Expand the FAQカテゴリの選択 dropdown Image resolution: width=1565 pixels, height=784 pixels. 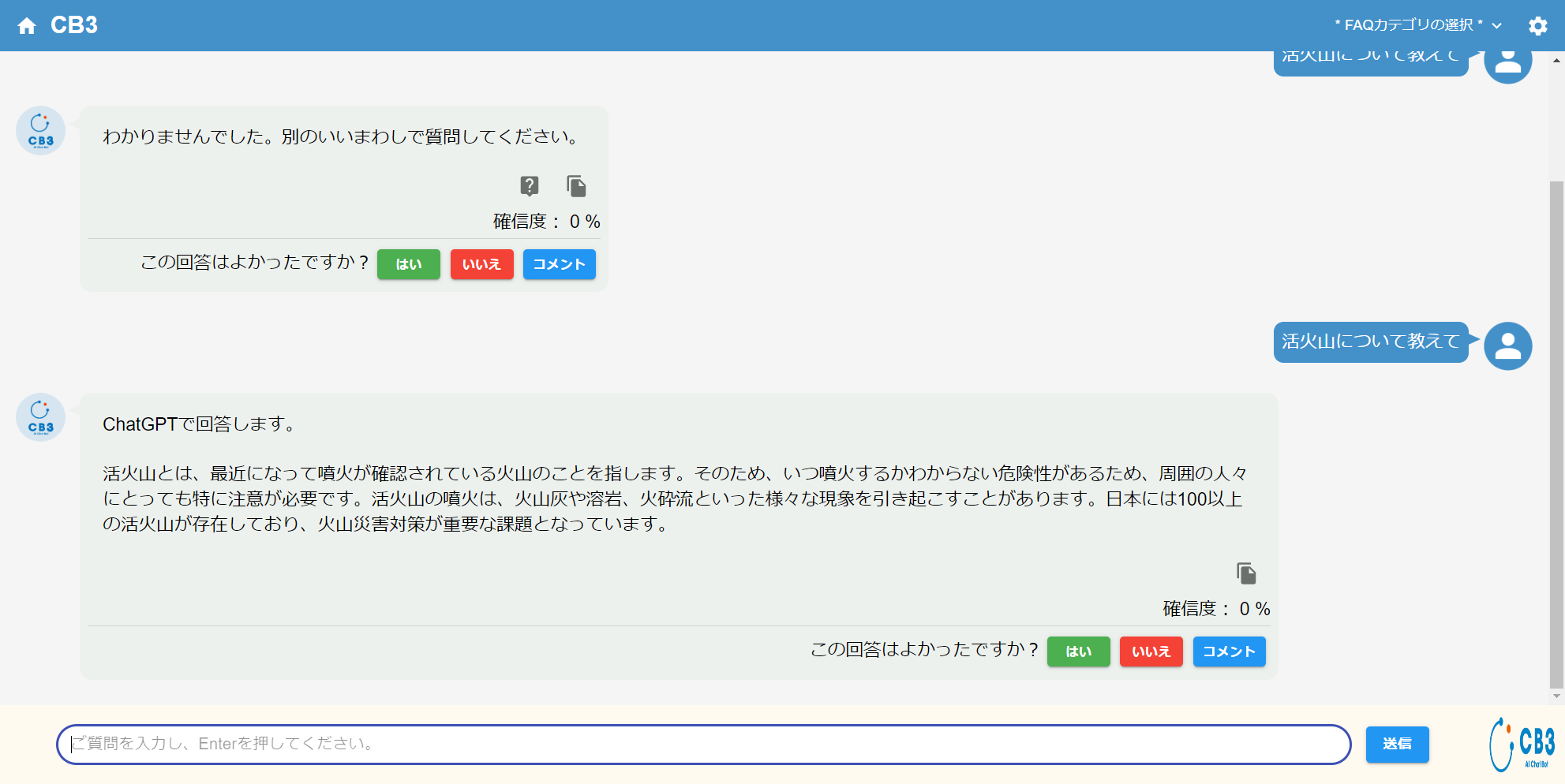pos(1408,25)
